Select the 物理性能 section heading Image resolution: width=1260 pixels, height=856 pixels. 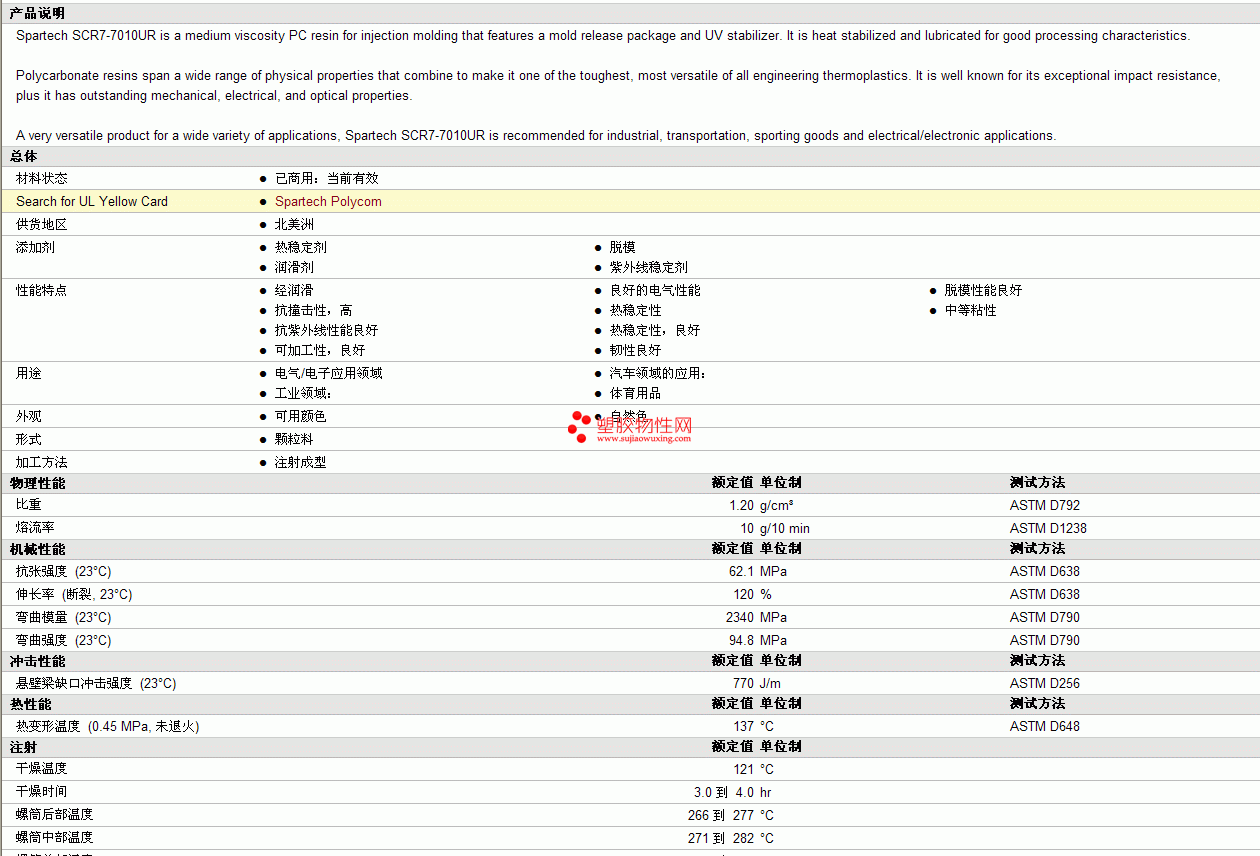coord(37,483)
